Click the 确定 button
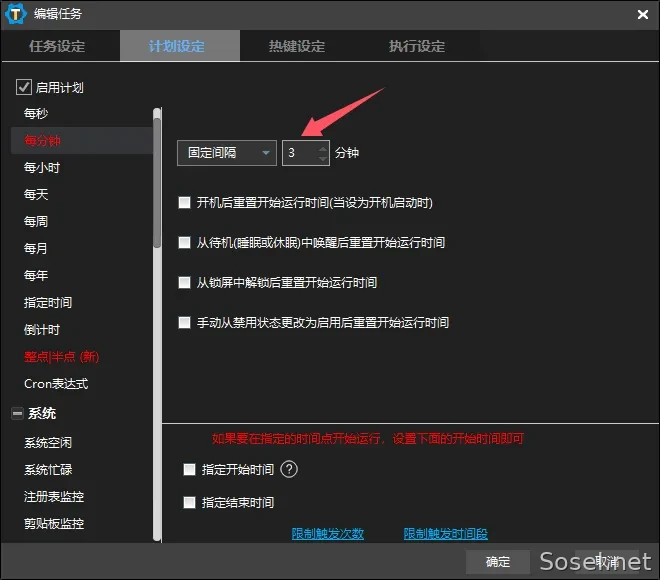 coord(498,561)
